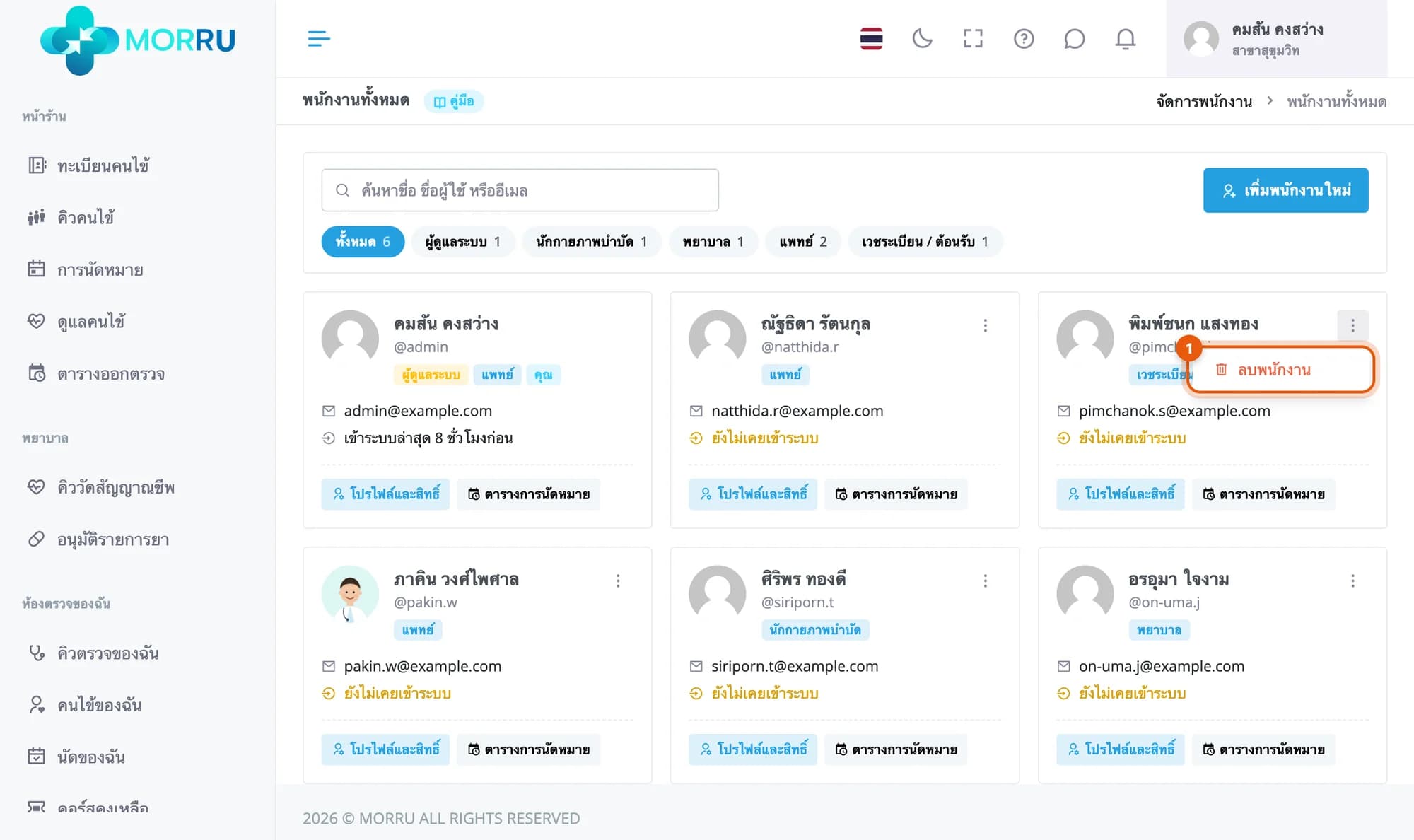Select the เวชระเบียน / ต้อนรับ filter tab

925,242
